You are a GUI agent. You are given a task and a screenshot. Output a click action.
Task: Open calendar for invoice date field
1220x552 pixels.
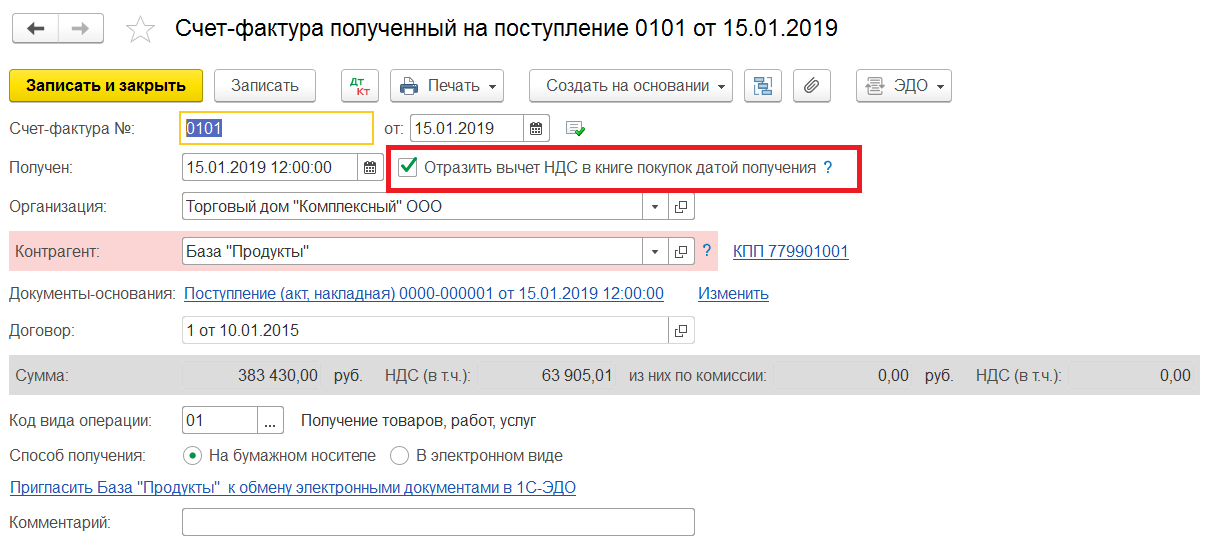coord(537,128)
